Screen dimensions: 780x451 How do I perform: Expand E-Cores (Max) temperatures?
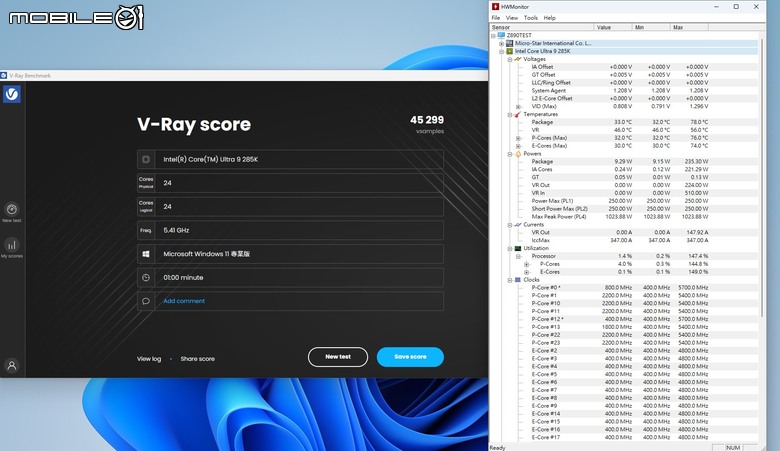point(518,146)
